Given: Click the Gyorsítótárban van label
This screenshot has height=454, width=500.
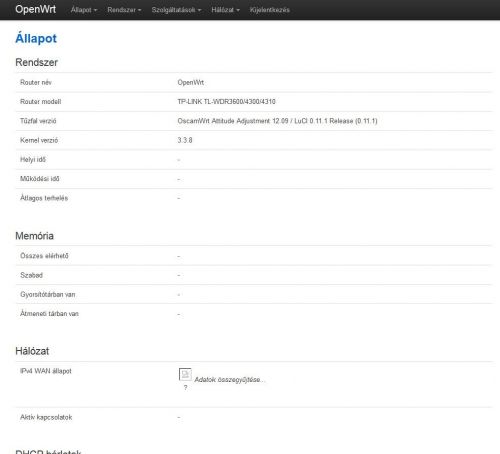Looking at the screenshot, I should (48, 294).
